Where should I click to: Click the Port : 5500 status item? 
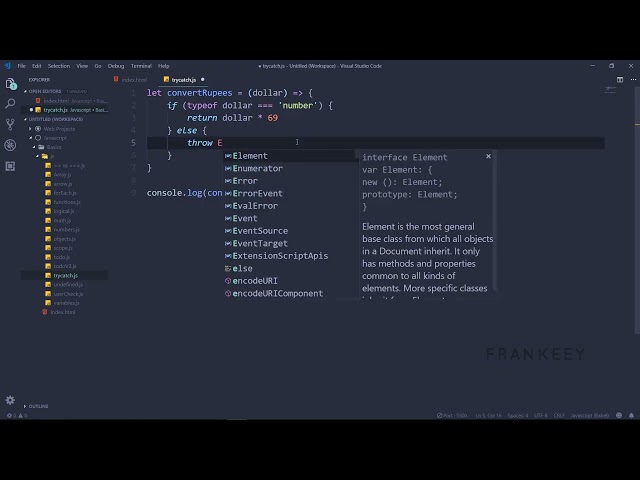pos(452,416)
